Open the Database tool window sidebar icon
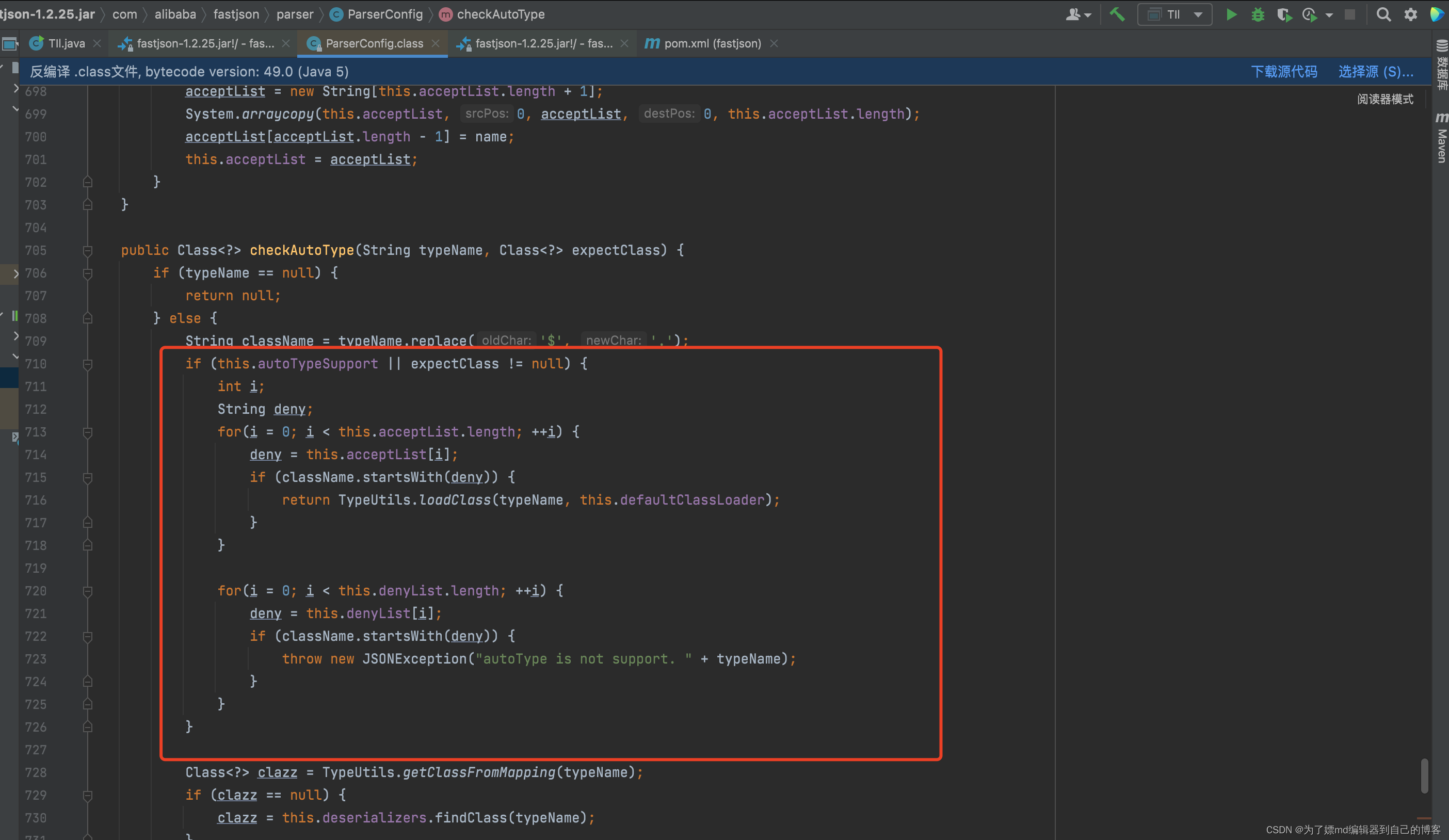The image size is (1449, 840). click(1442, 64)
